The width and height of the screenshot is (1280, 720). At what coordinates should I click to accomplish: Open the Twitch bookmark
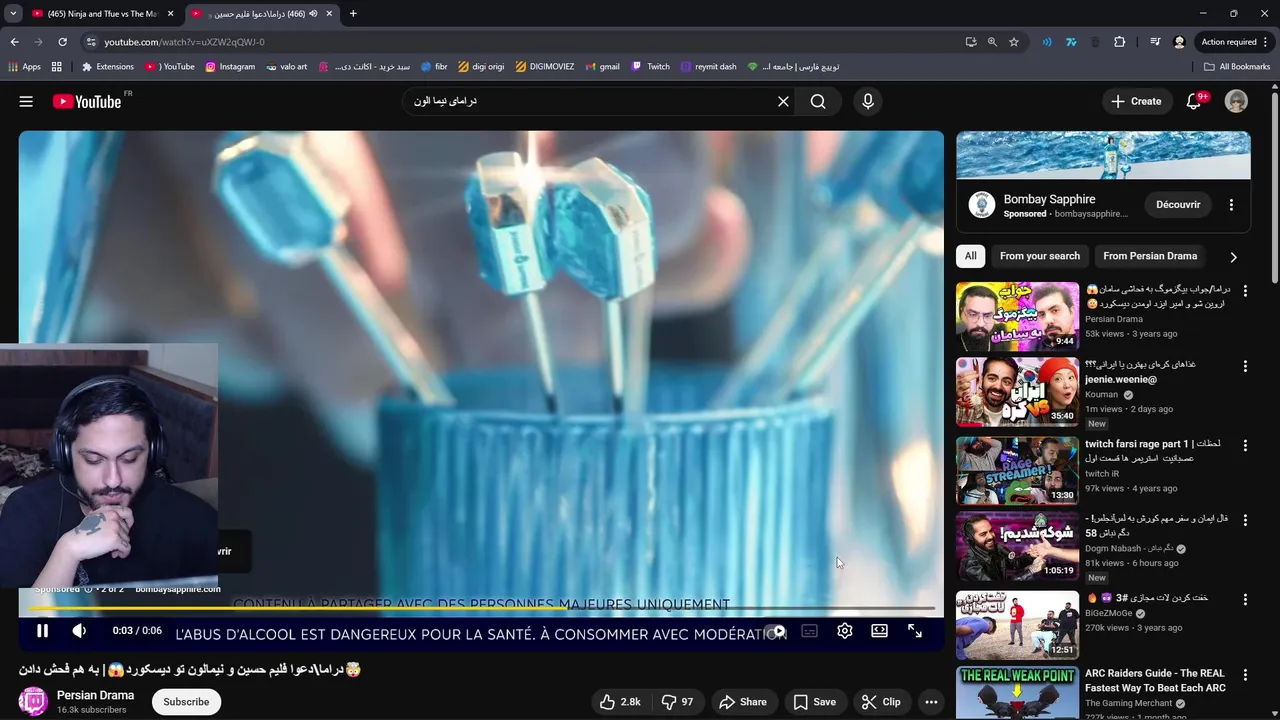click(651, 67)
